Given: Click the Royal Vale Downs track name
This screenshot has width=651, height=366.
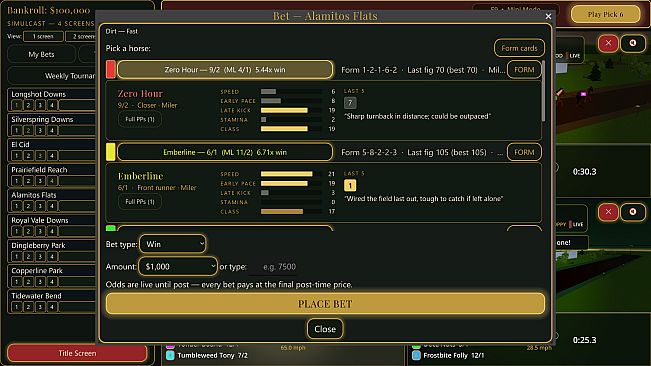Looking at the screenshot, I should point(40,220).
